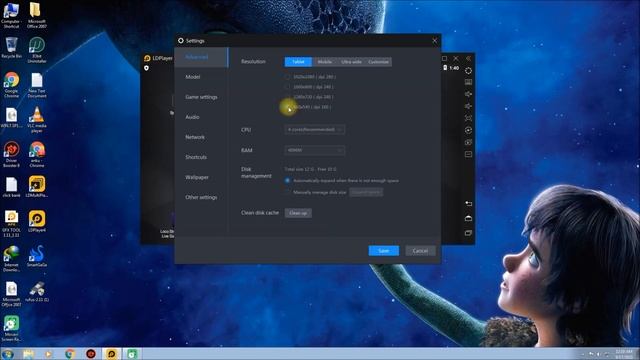640x360 pixels.
Task: Choose the 960x540 resolution radio button
Action: point(287,107)
